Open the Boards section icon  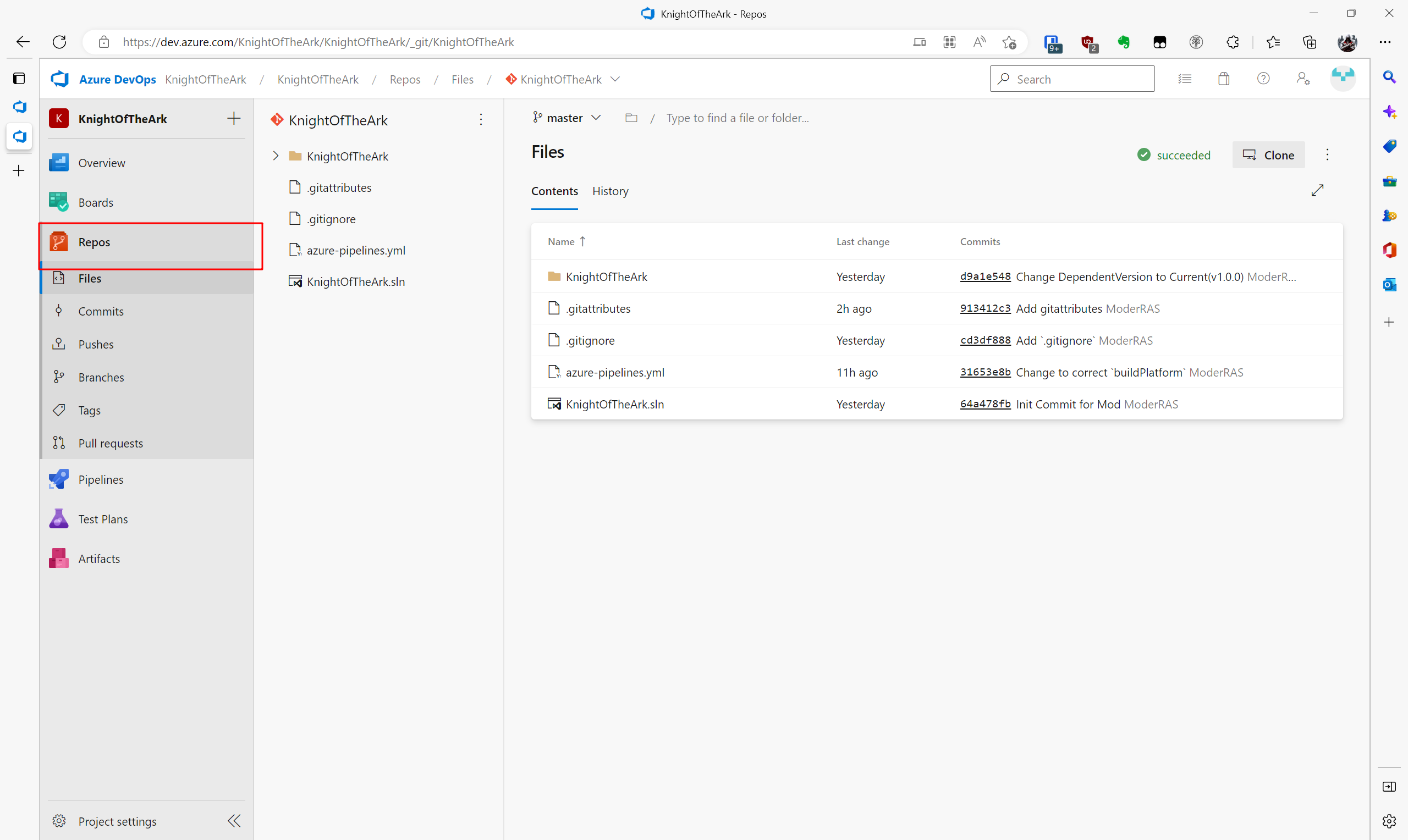(58, 202)
